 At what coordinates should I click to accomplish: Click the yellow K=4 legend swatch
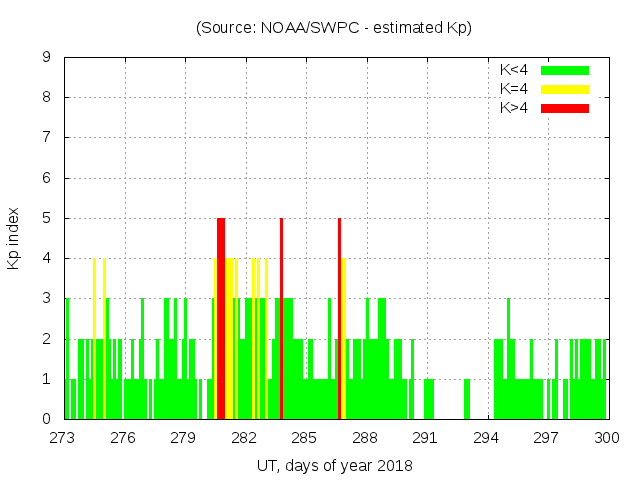pos(565,89)
